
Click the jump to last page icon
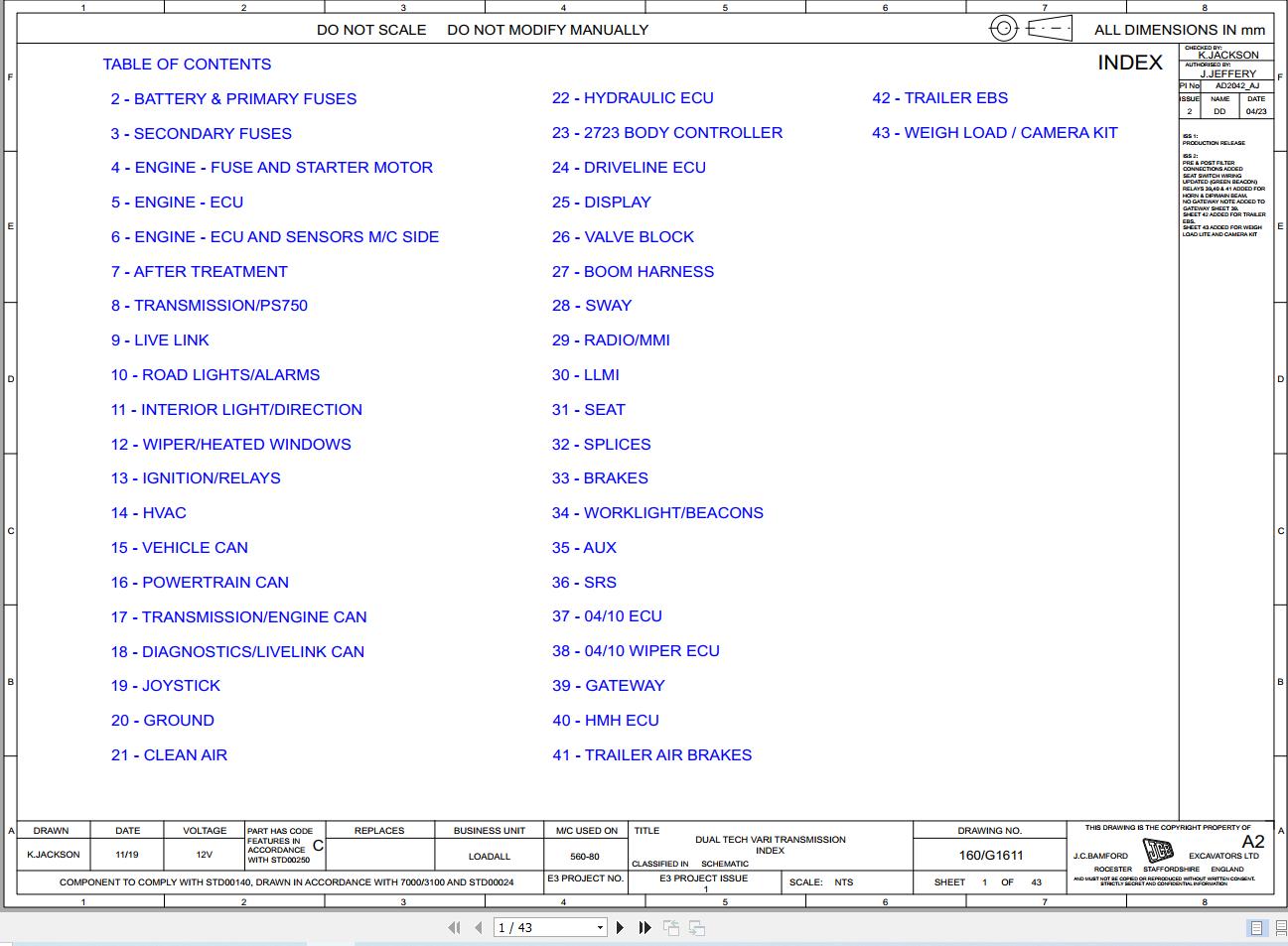click(644, 927)
